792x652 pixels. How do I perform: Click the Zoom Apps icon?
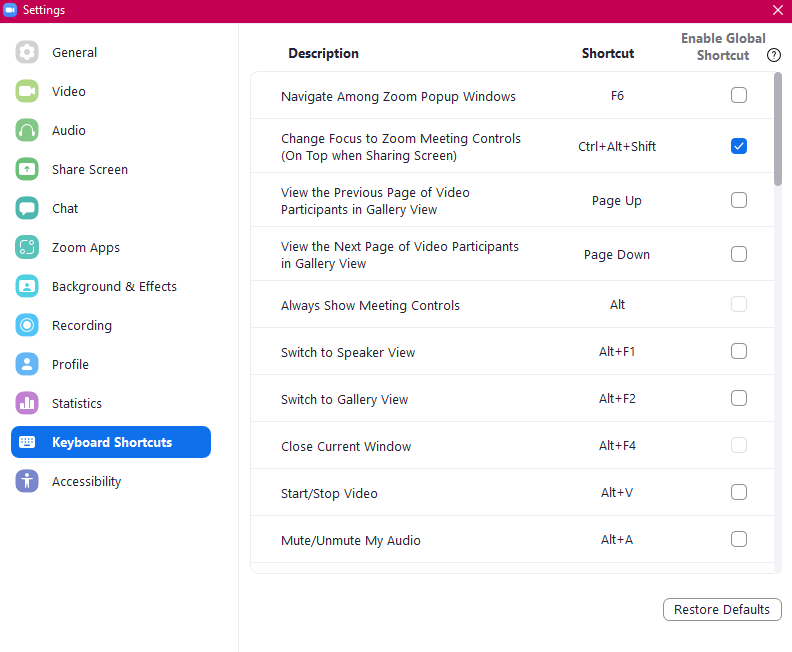27,247
